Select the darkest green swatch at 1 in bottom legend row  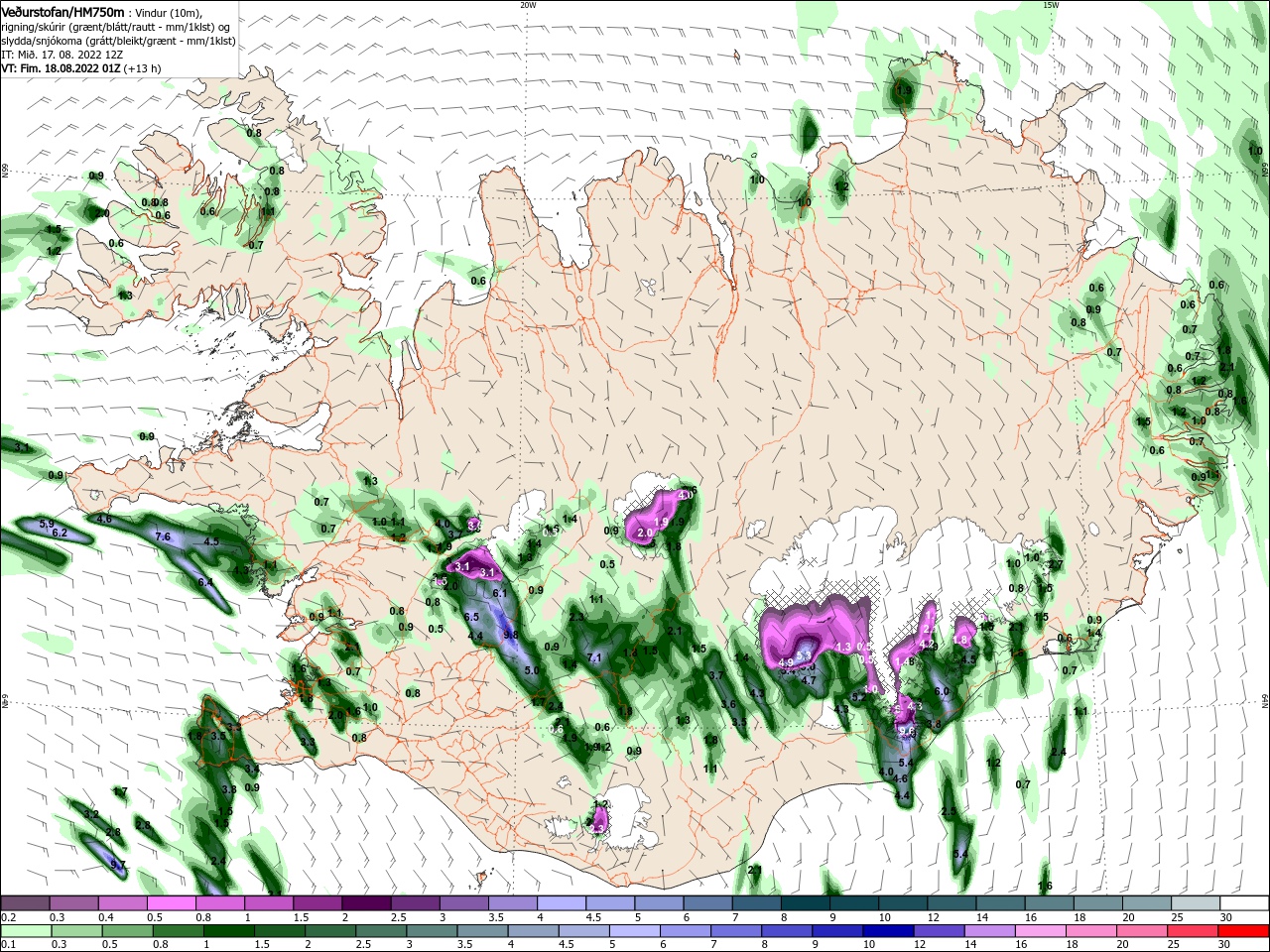[x=230, y=930]
